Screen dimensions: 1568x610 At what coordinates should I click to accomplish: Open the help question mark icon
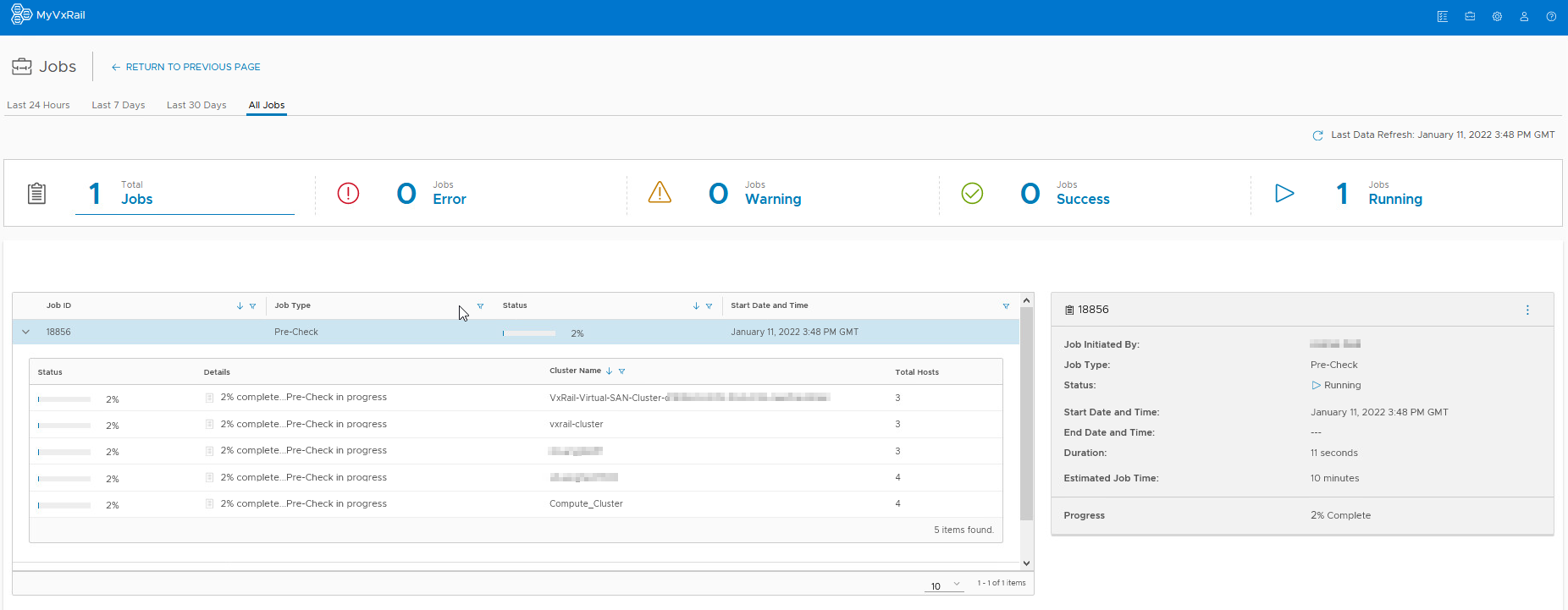[1551, 16]
